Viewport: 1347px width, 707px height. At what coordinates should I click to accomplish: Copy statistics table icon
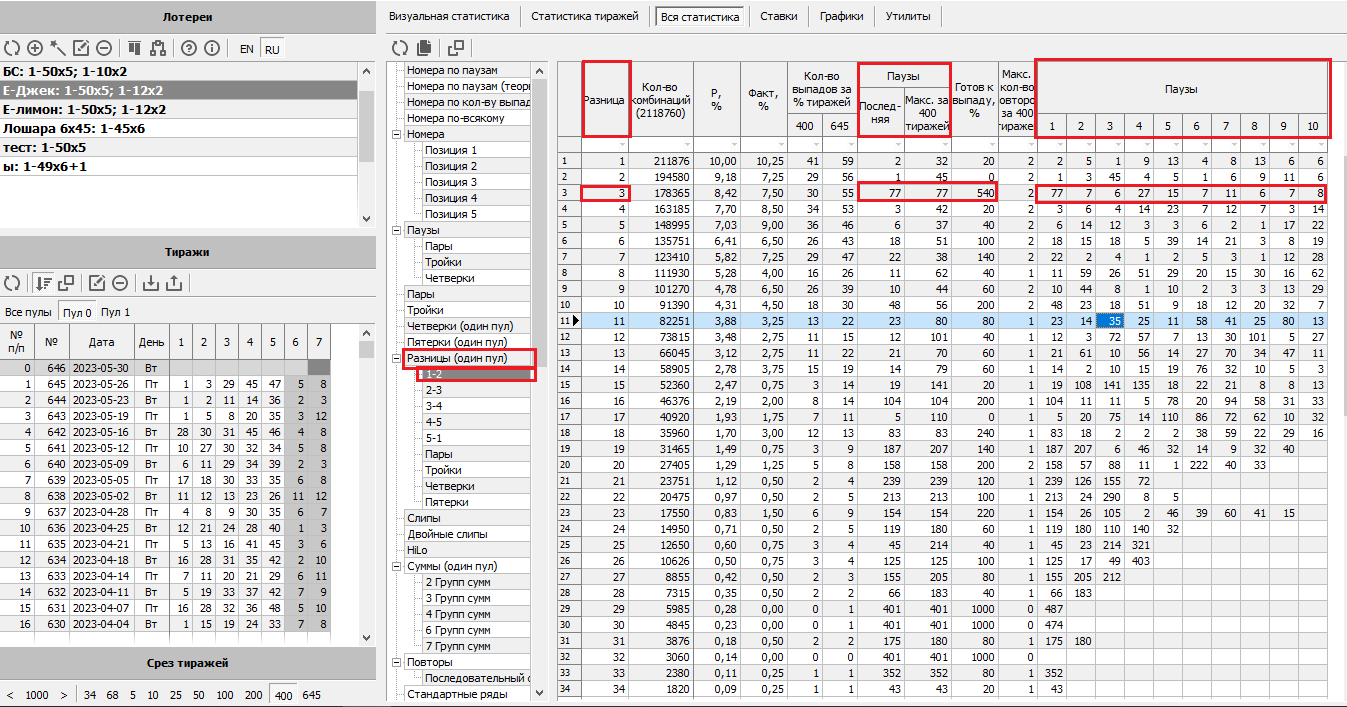click(x=425, y=48)
